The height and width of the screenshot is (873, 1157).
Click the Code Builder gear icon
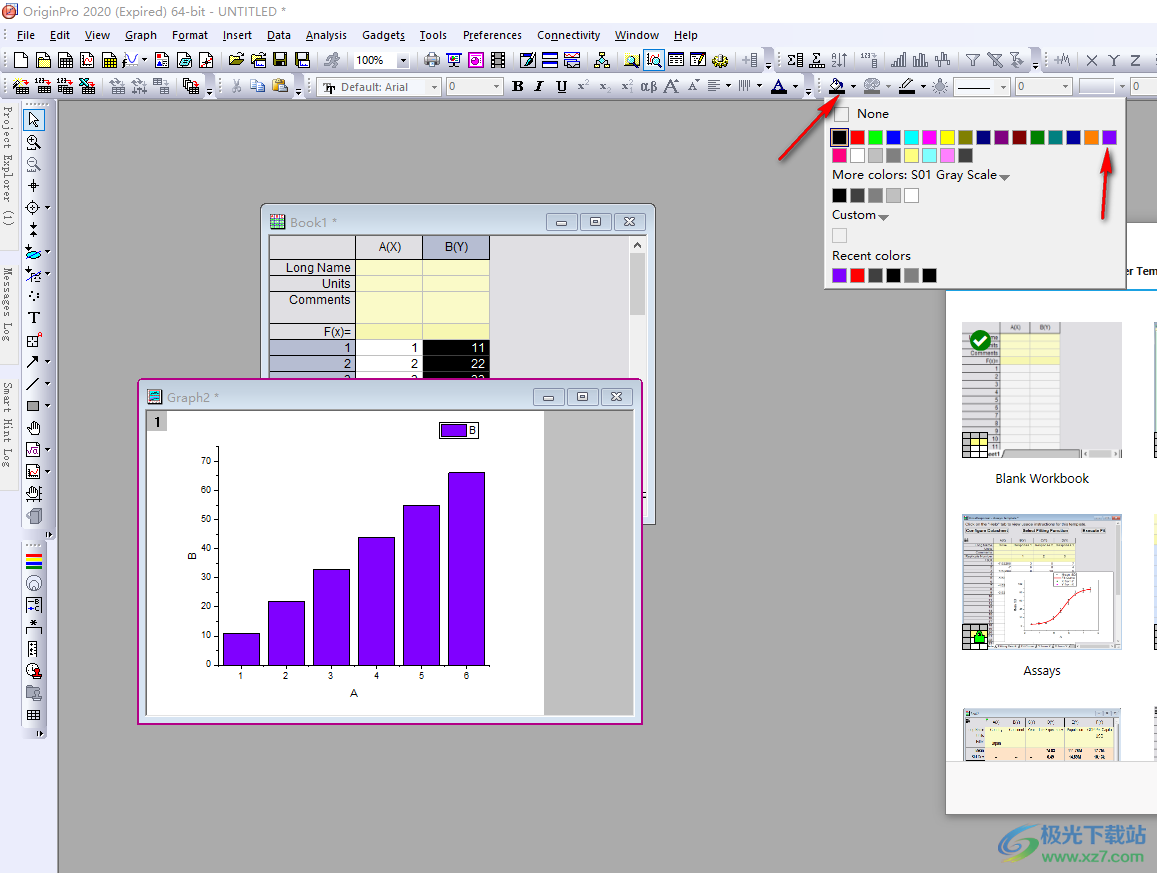click(x=720, y=61)
